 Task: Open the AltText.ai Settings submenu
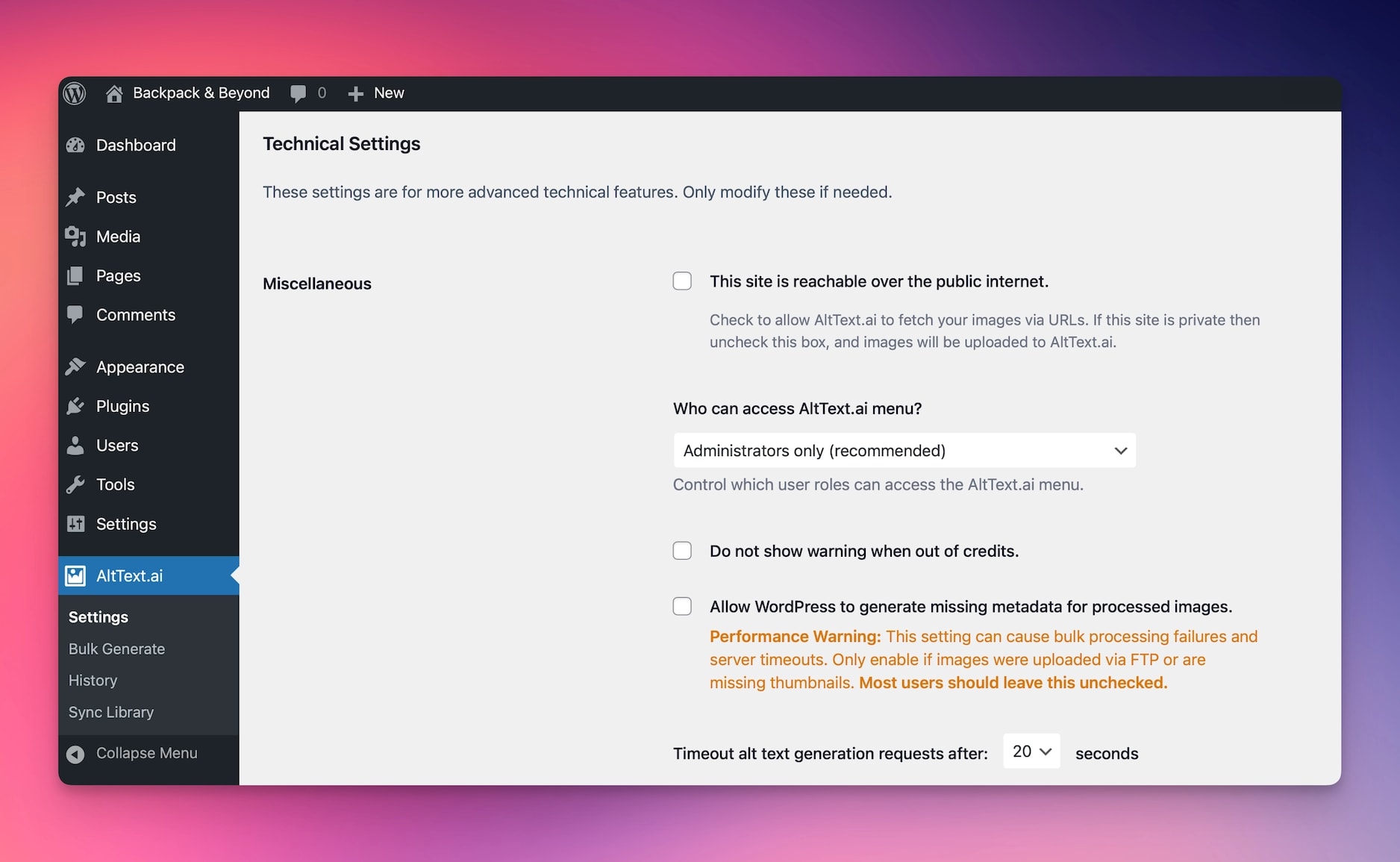[99, 617]
